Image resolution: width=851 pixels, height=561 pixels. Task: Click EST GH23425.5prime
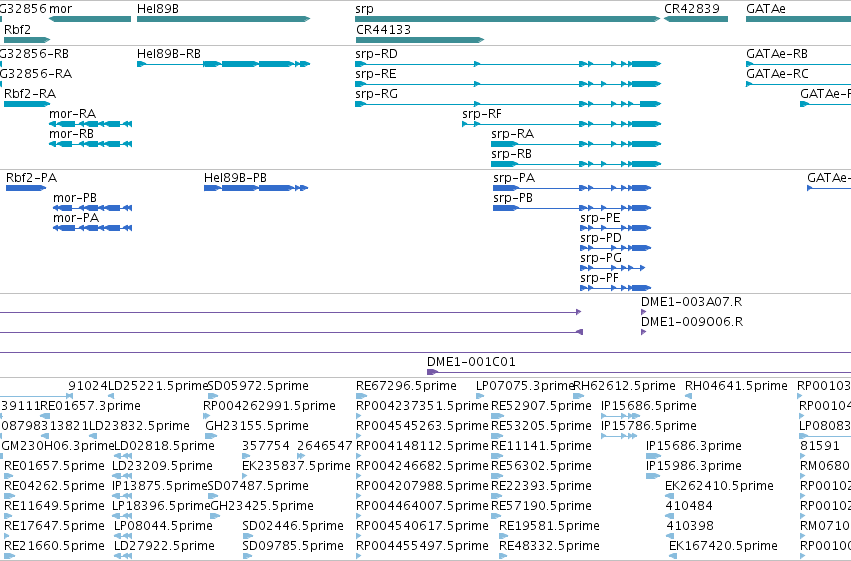[262, 507]
